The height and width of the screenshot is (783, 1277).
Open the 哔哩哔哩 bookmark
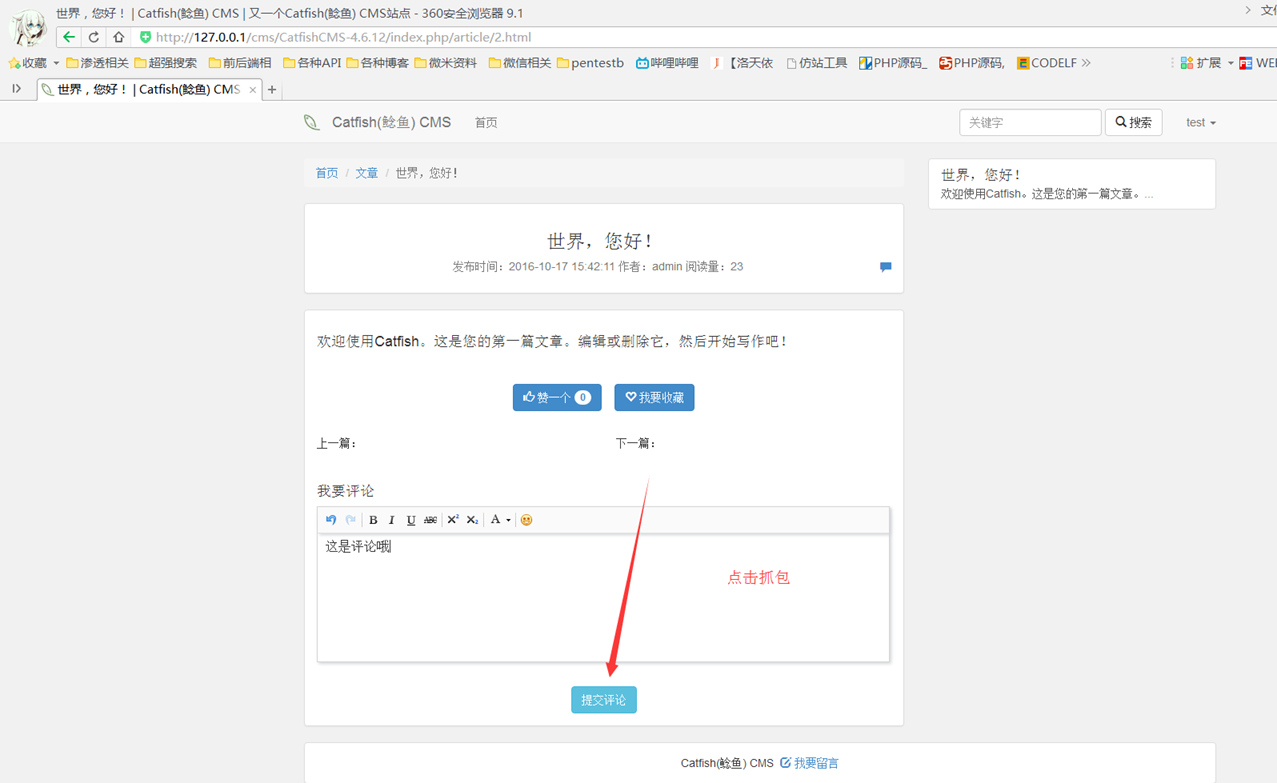(667, 63)
